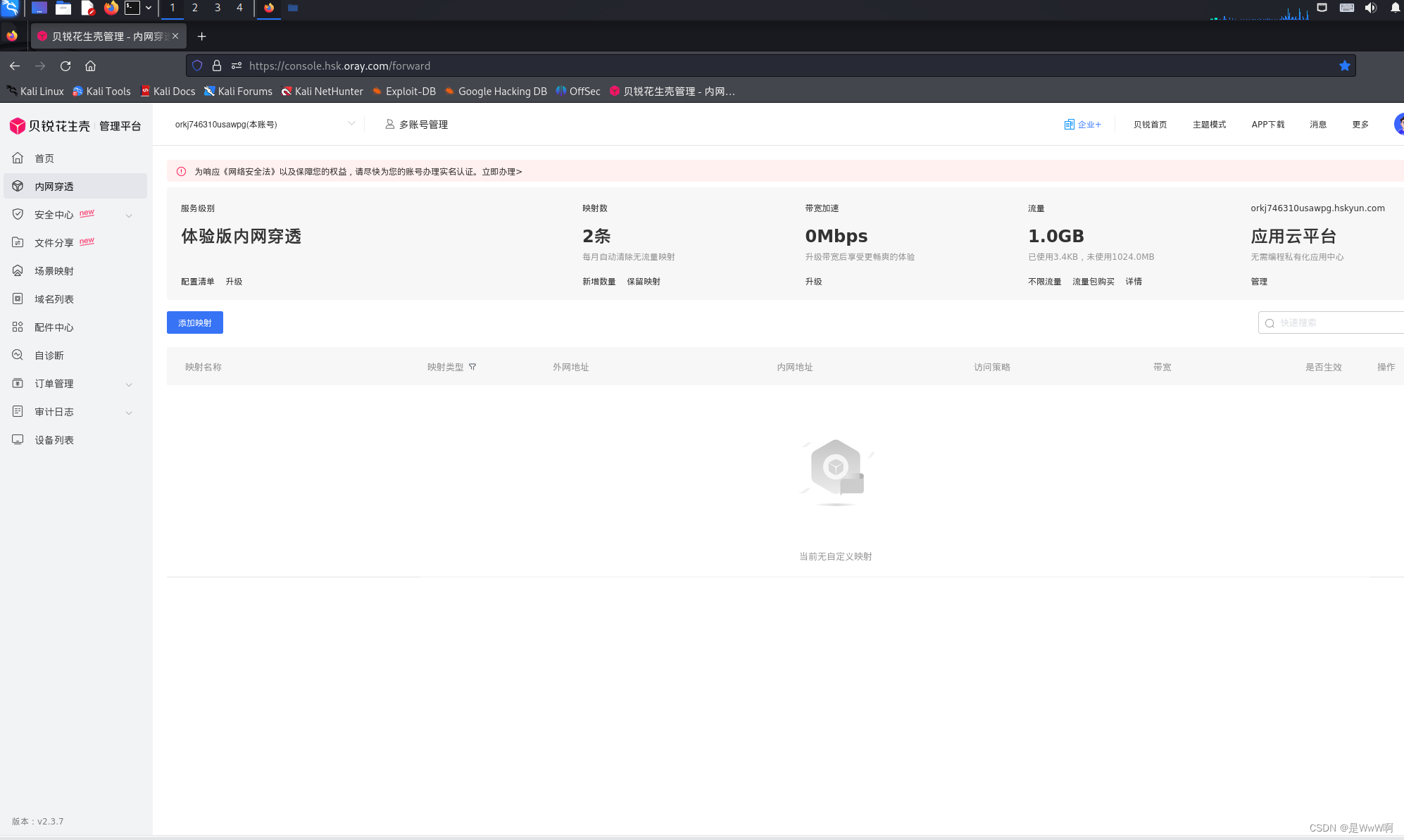Screen dimensions: 1404x840
Task: Open 更多 menu in top navigation
Action: [x=1360, y=125]
